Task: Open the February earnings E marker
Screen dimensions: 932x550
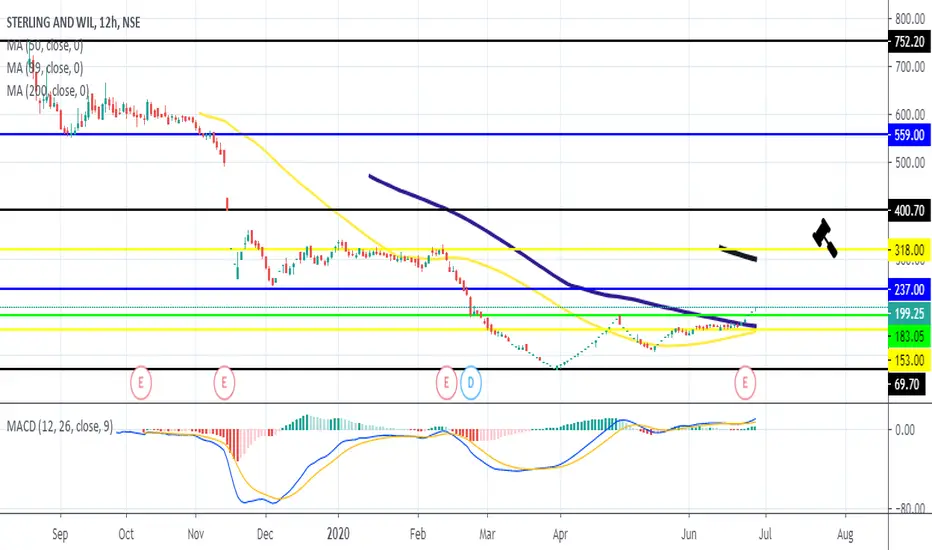Action: coord(446,383)
